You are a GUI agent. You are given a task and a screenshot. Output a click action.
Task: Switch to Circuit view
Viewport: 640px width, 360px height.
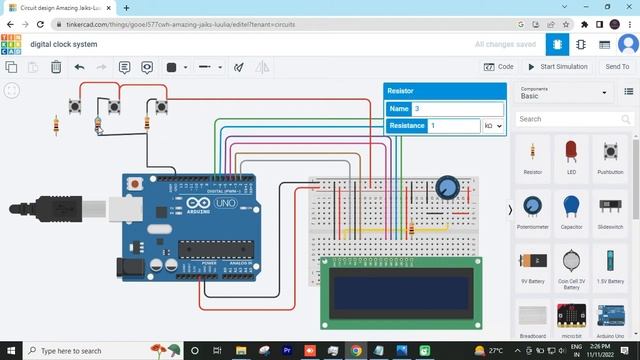tap(557, 44)
